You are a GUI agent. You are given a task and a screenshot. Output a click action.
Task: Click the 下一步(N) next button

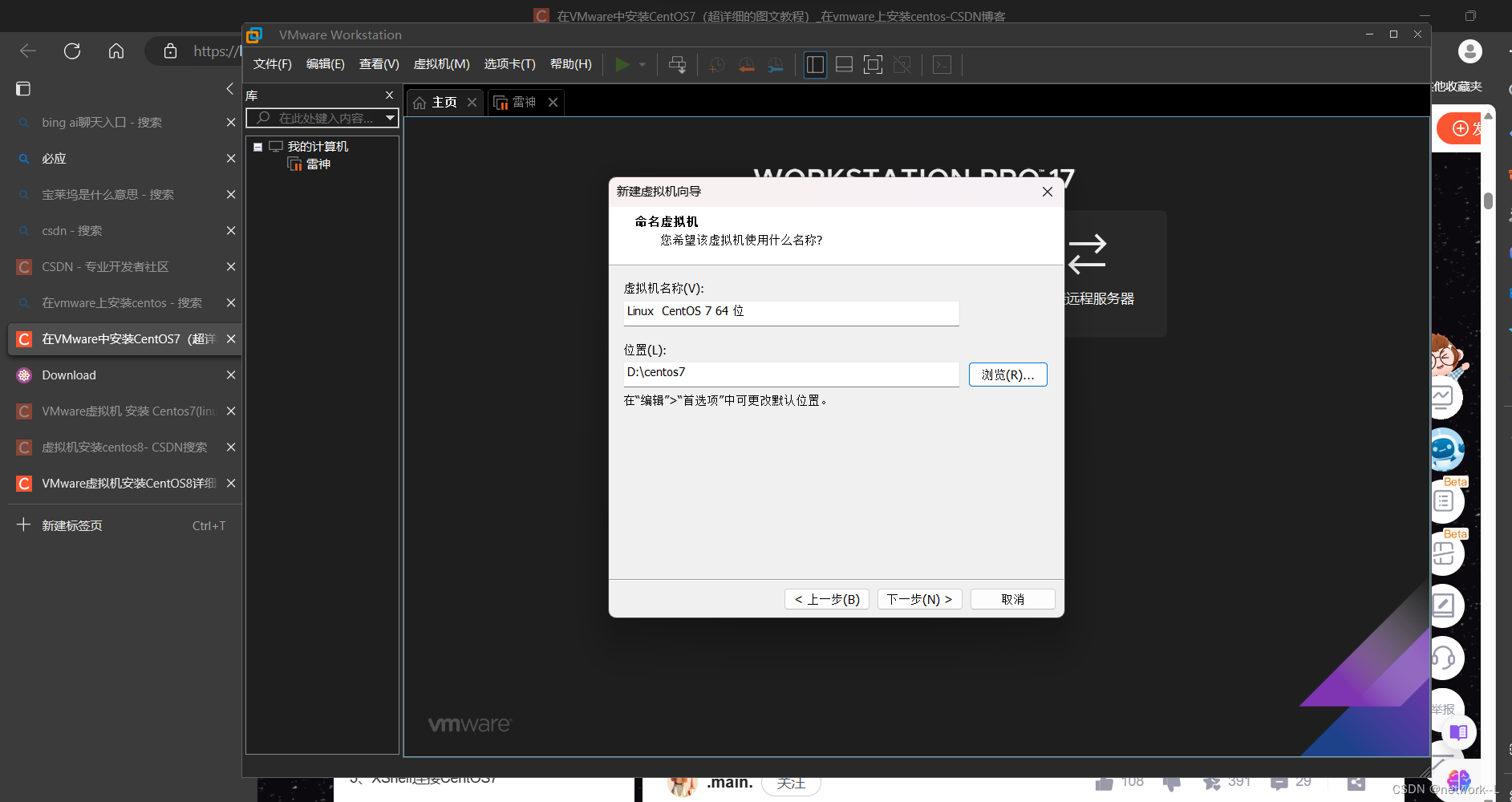919,599
